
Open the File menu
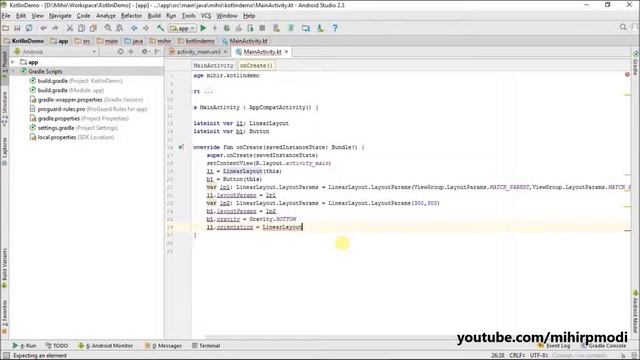(6, 16)
